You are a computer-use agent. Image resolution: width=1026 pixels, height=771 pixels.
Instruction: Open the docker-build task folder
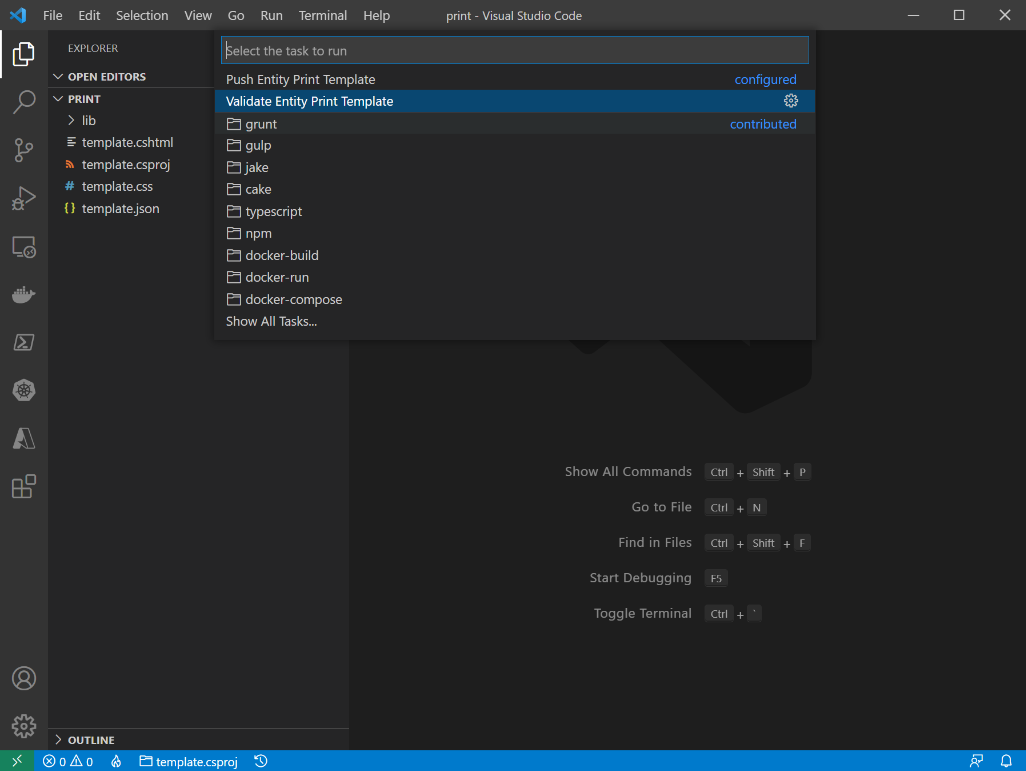(515, 255)
